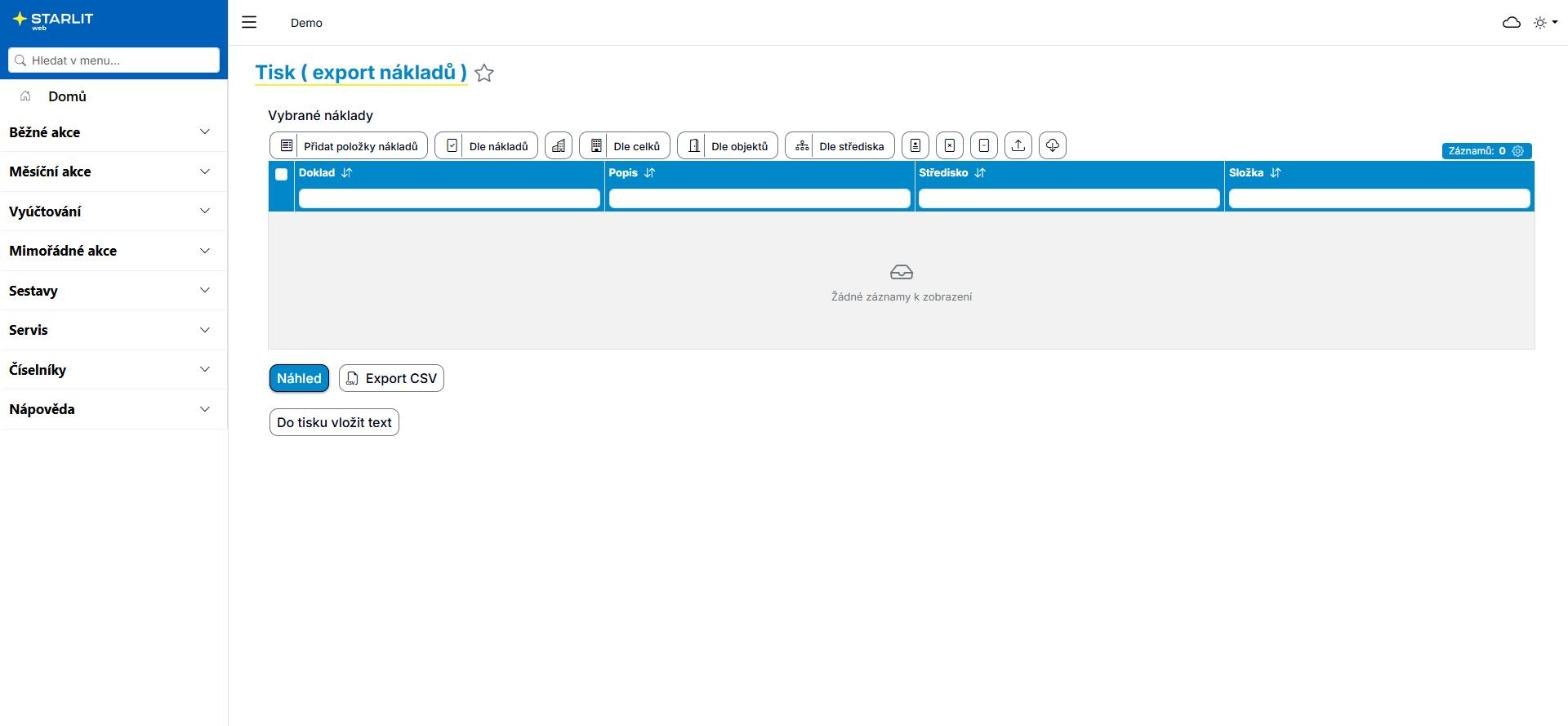Expand Vyúčtování using its chevron

pos(205,211)
